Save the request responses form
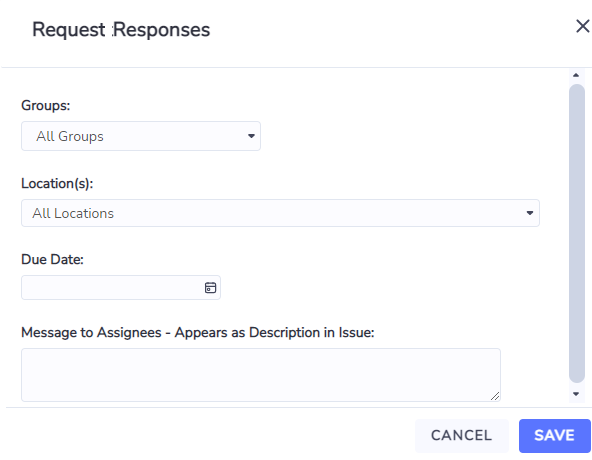 coord(554,435)
